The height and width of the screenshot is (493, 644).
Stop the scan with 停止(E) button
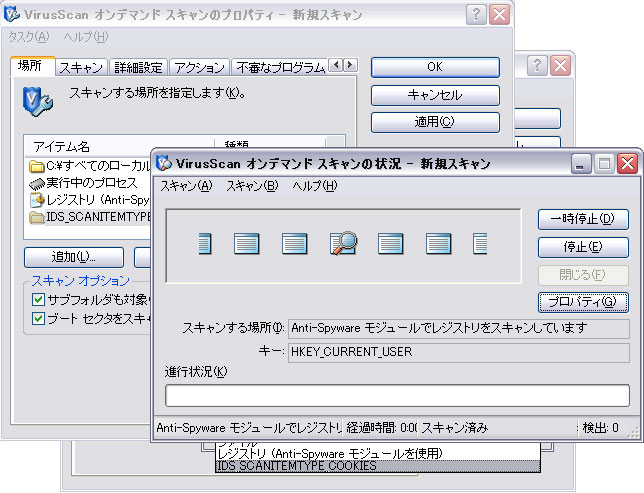tap(583, 247)
